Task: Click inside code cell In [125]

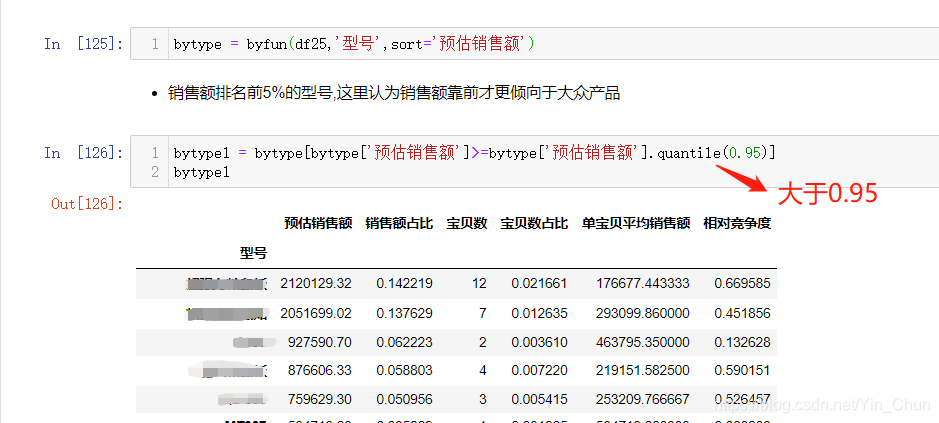Action: pyautogui.click(x=535, y=43)
